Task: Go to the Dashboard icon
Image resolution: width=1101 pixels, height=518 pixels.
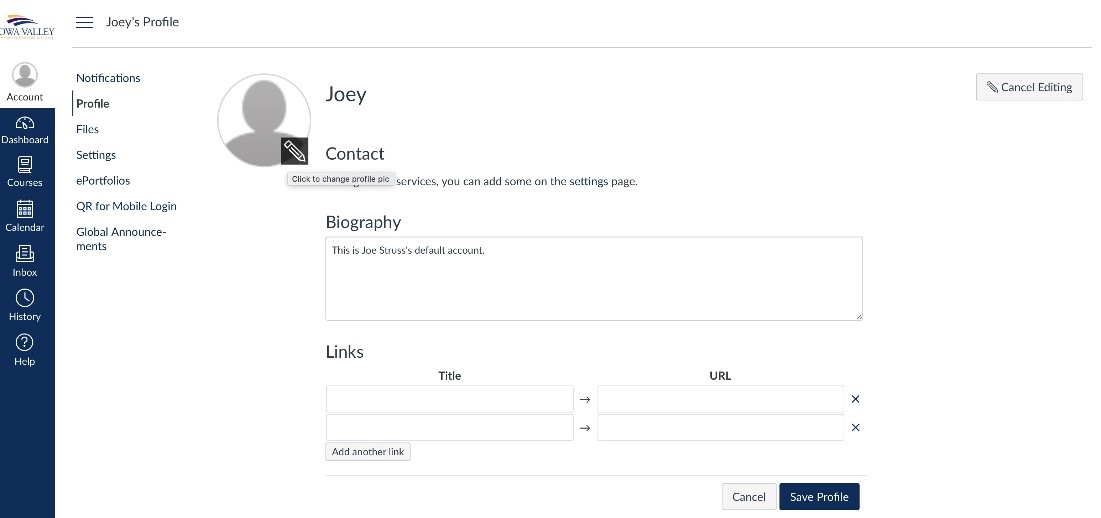Action: click(x=25, y=123)
